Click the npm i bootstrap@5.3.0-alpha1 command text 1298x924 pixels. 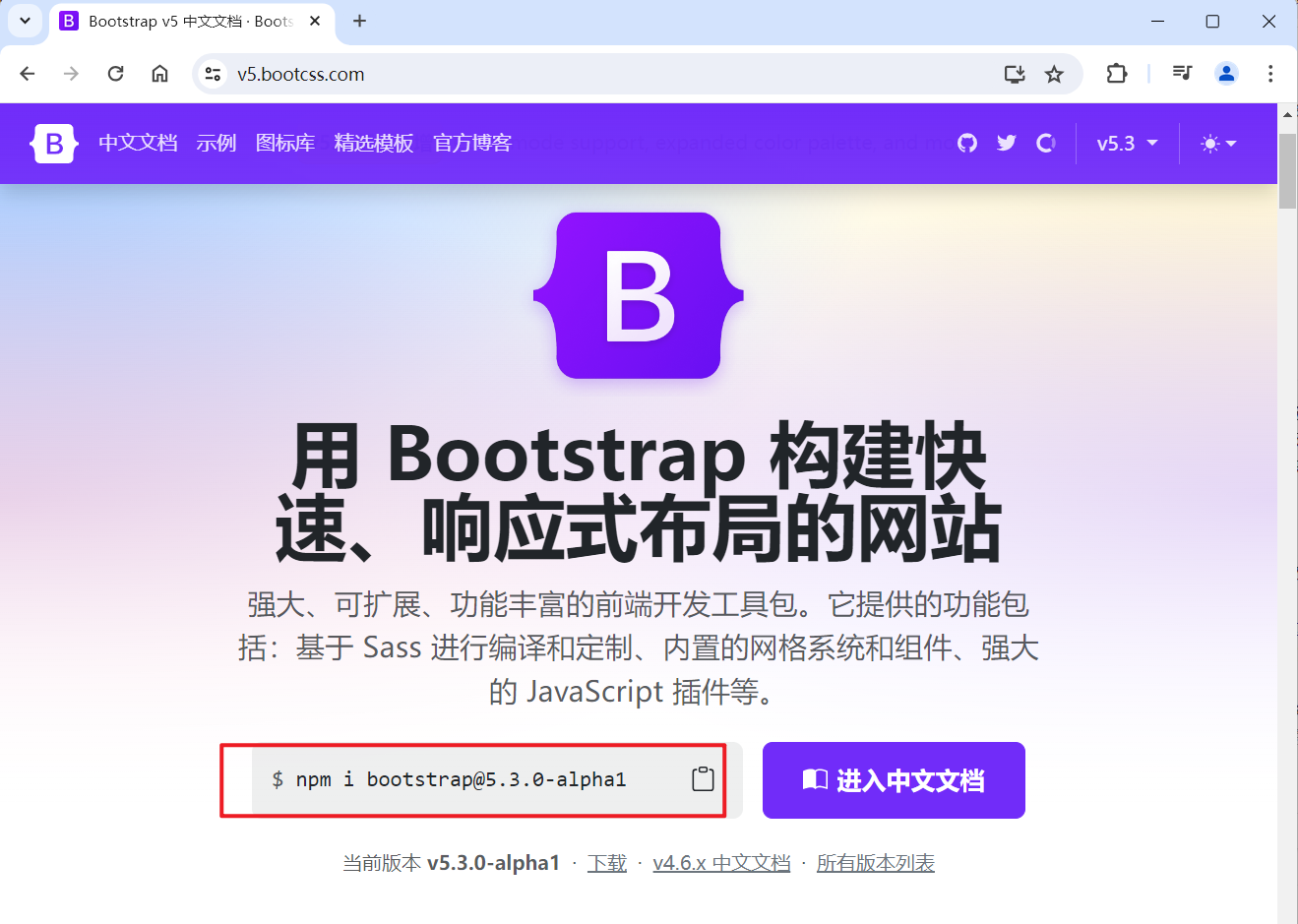[x=461, y=779]
